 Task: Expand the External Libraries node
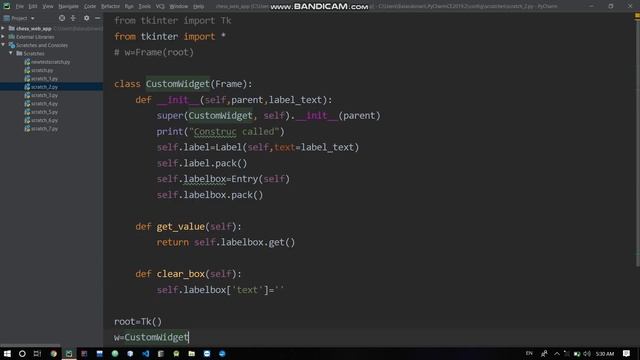(3, 37)
